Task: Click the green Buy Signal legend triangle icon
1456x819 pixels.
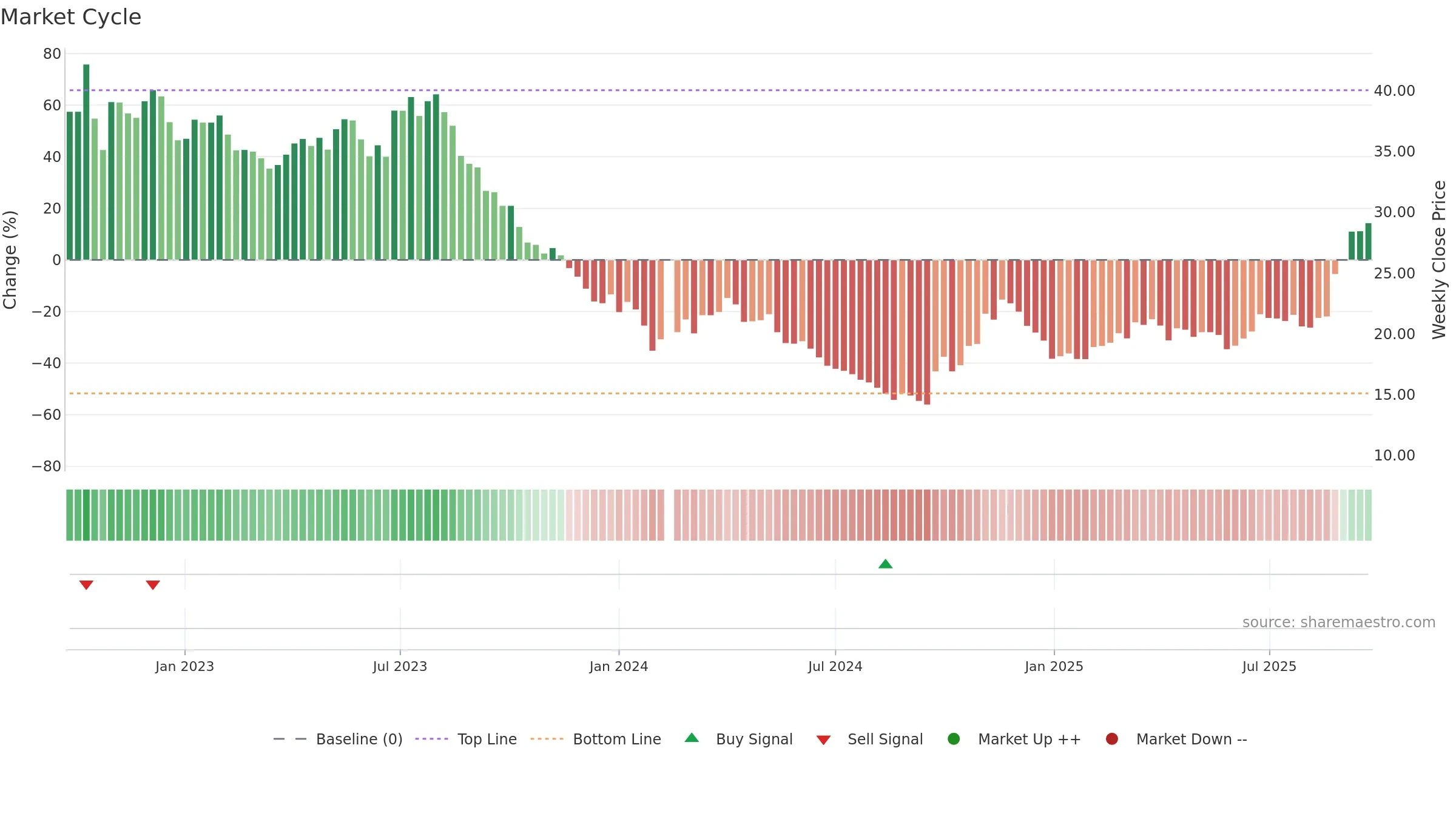Action: coord(692,738)
